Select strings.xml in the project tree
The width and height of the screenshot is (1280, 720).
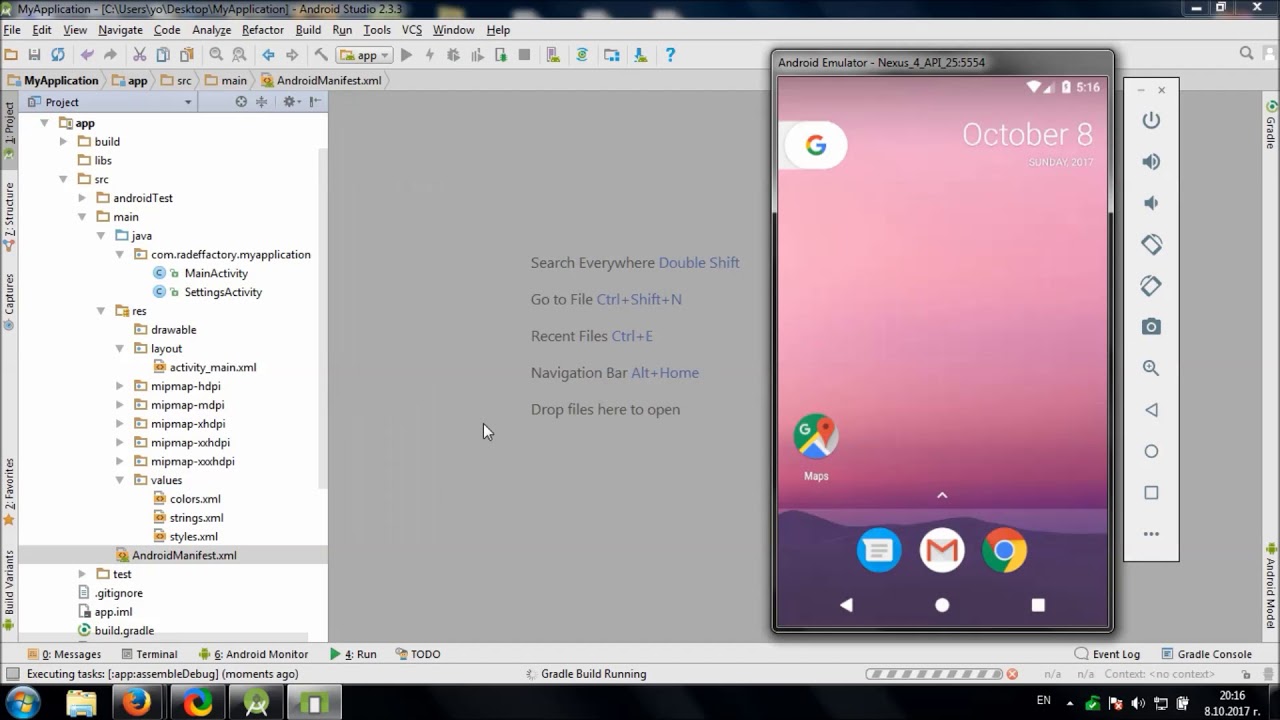tap(196, 518)
